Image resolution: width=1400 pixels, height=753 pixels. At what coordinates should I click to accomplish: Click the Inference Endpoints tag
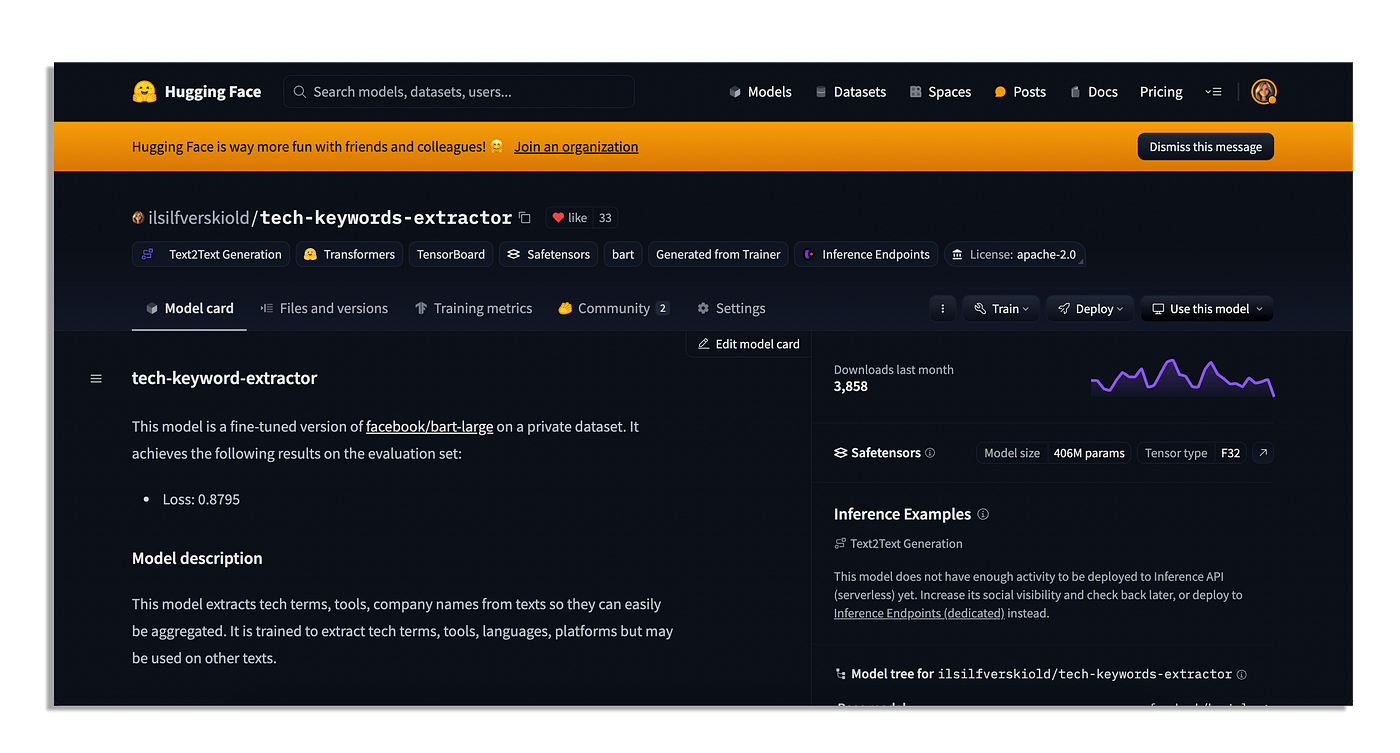867,255
